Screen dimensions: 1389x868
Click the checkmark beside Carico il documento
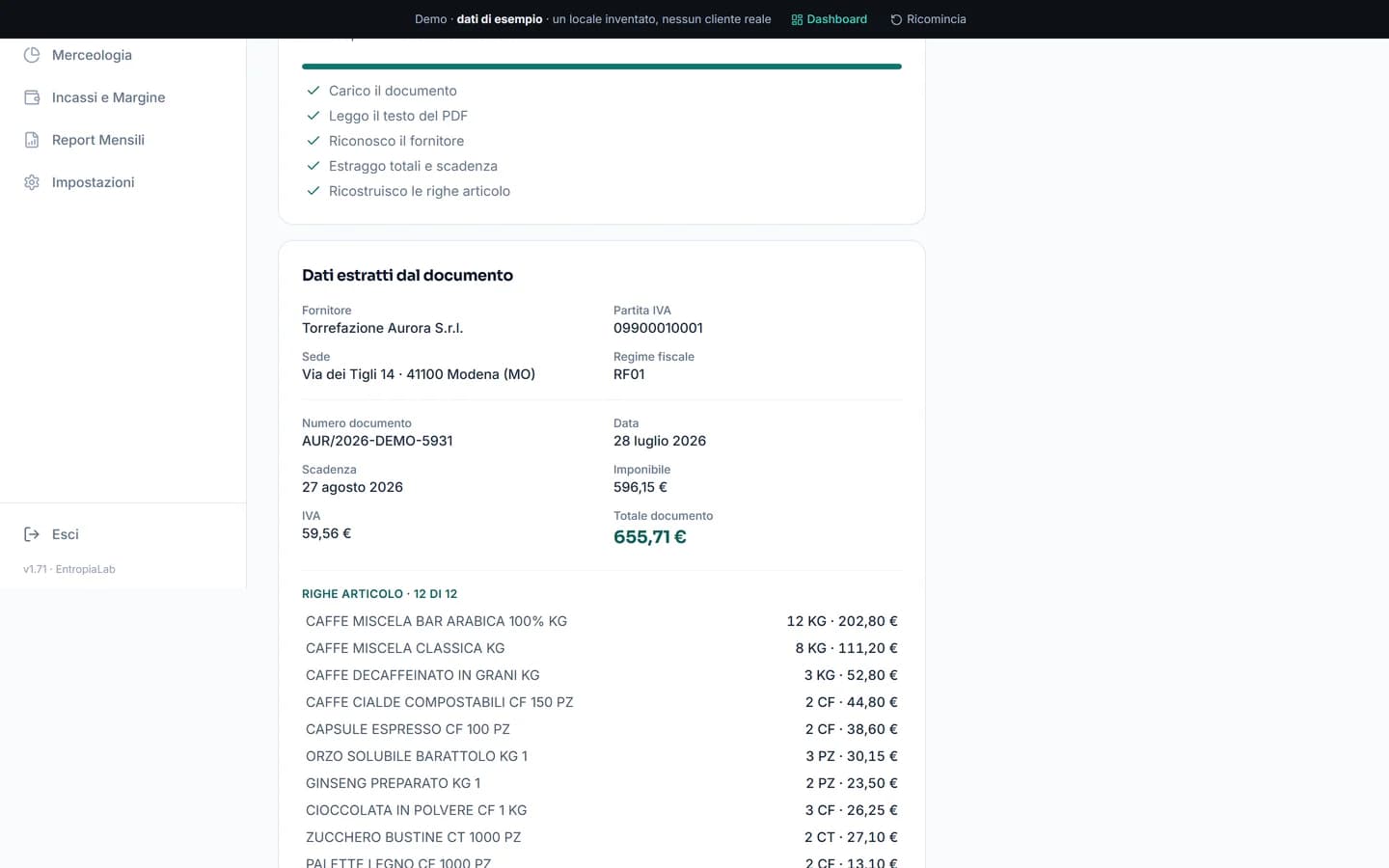click(313, 91)
